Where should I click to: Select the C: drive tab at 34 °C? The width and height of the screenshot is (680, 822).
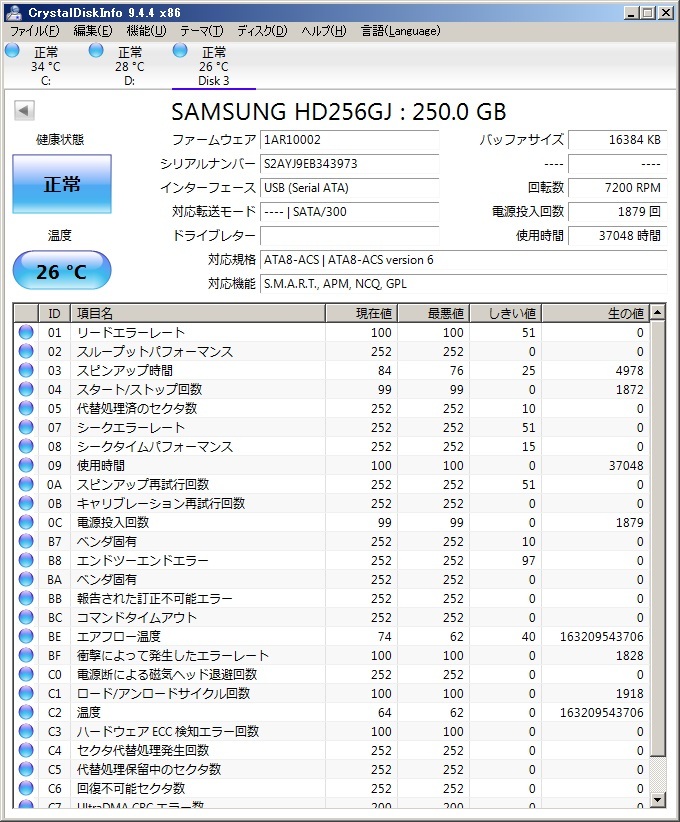[46, 66]
